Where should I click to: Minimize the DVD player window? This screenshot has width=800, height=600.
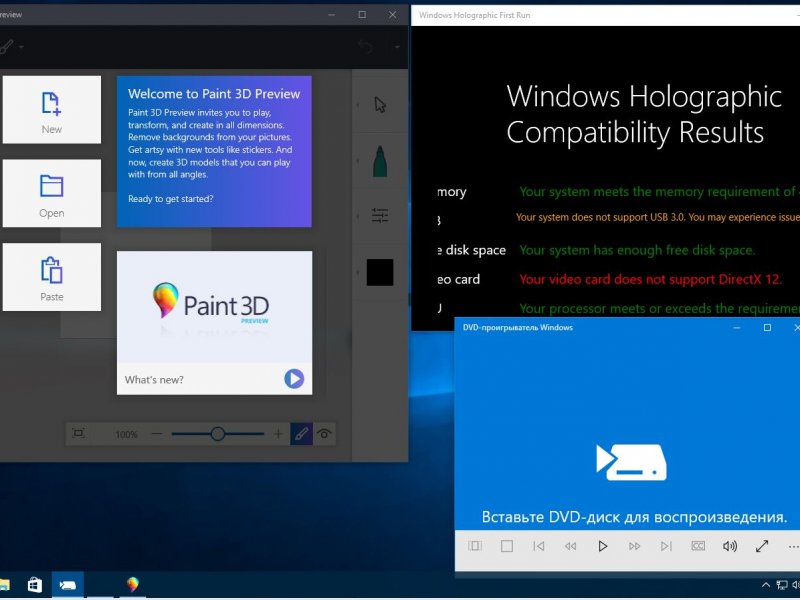click(737, 328)
